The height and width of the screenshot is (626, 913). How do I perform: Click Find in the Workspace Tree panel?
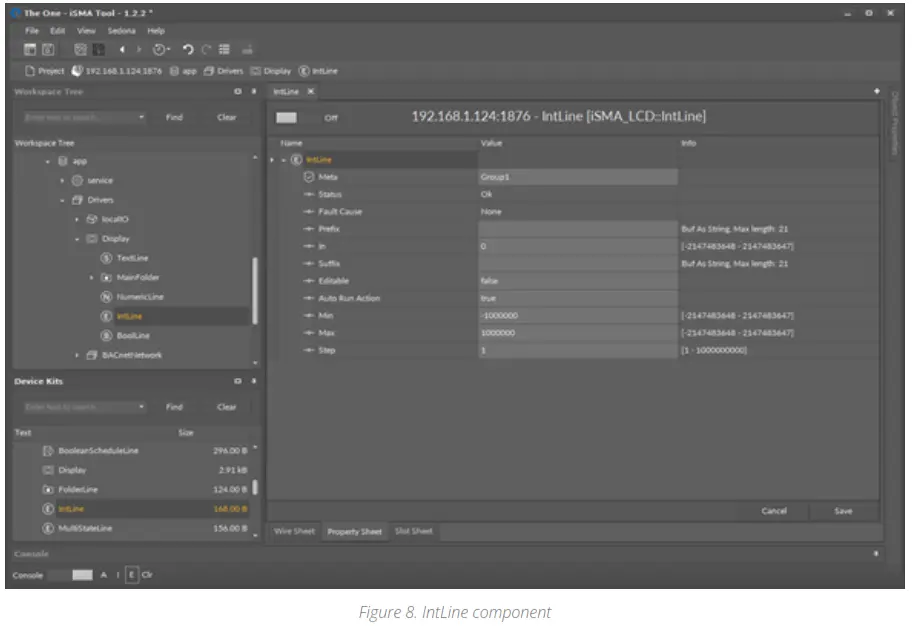174,117
